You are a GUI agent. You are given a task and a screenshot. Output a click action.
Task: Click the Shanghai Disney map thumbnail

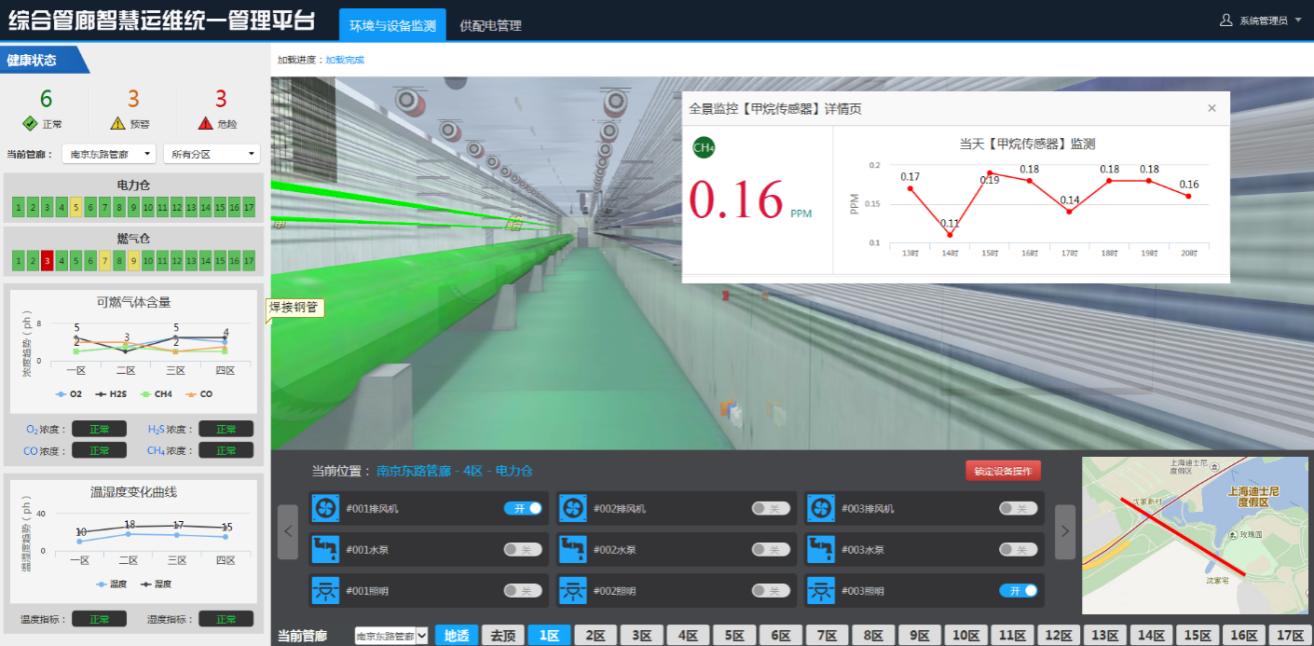(1195, 535)
